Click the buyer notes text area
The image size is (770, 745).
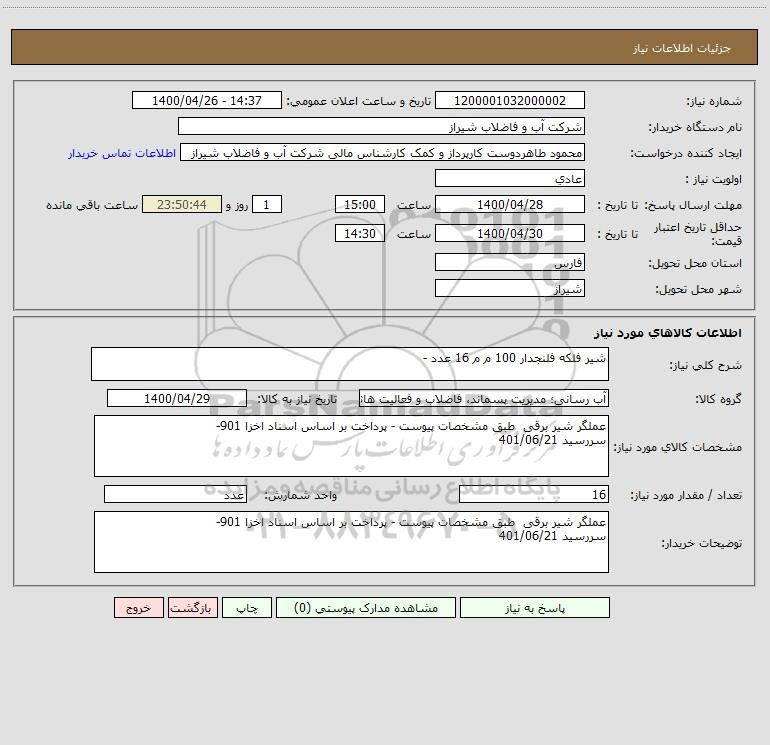tap(351, 542)
